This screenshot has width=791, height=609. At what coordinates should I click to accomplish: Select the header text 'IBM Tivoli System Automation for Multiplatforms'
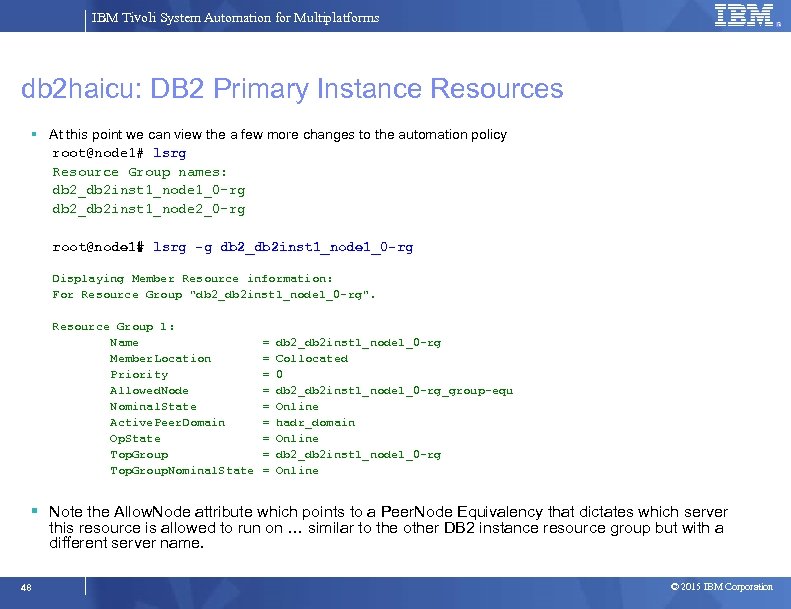235,18
